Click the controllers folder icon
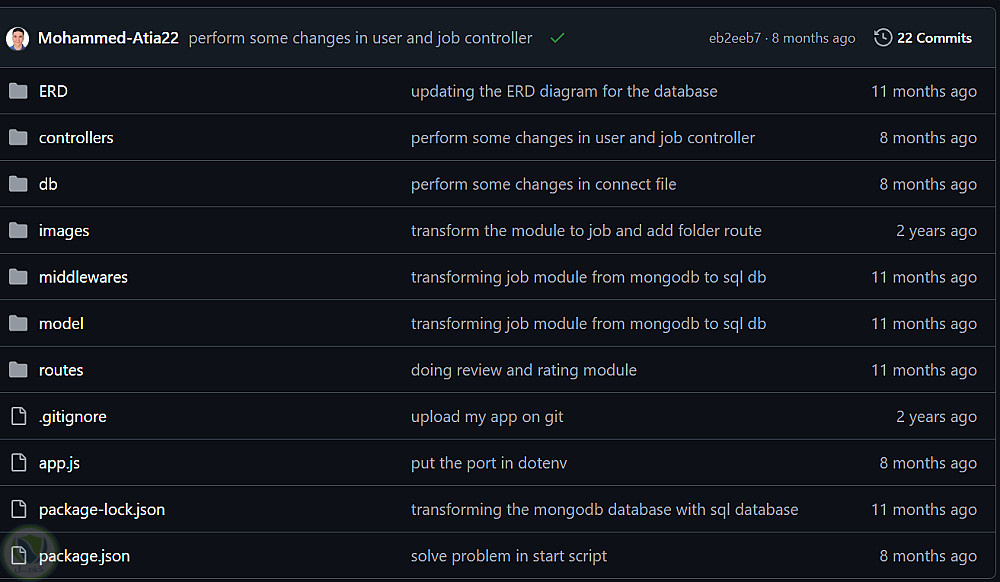Screen dimensions: 1000x582 coord(18,138)
